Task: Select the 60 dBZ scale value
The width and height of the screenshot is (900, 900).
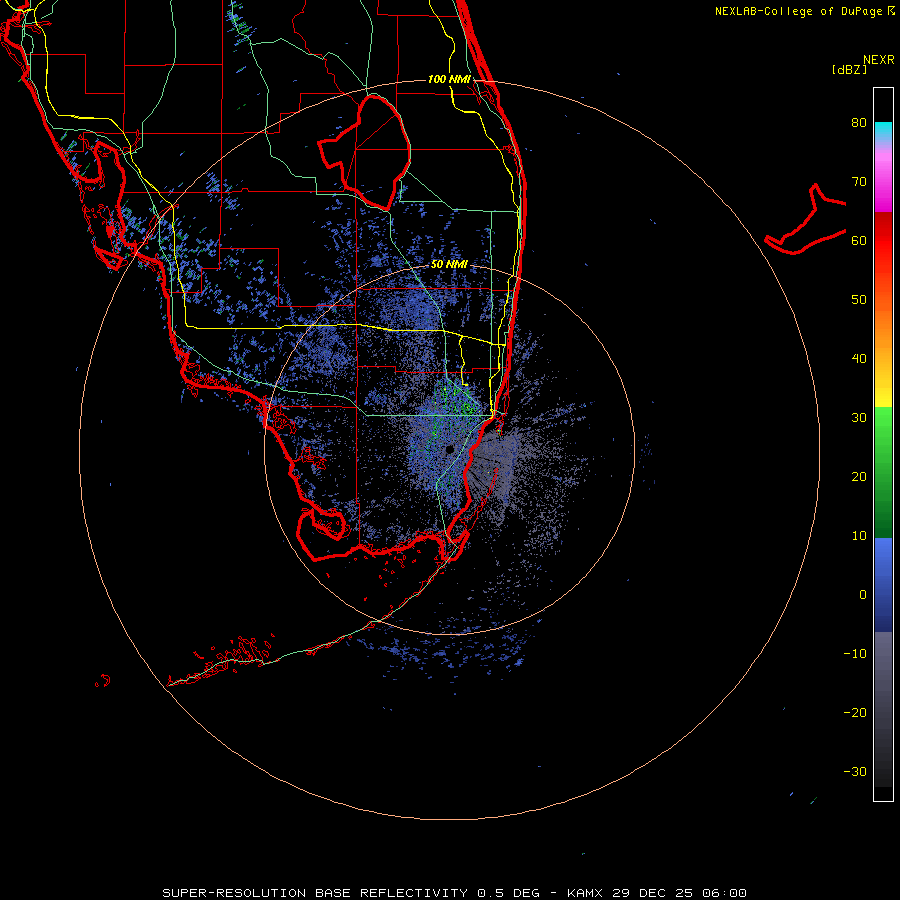Action: pyautogui.click(x=859, y=240)
